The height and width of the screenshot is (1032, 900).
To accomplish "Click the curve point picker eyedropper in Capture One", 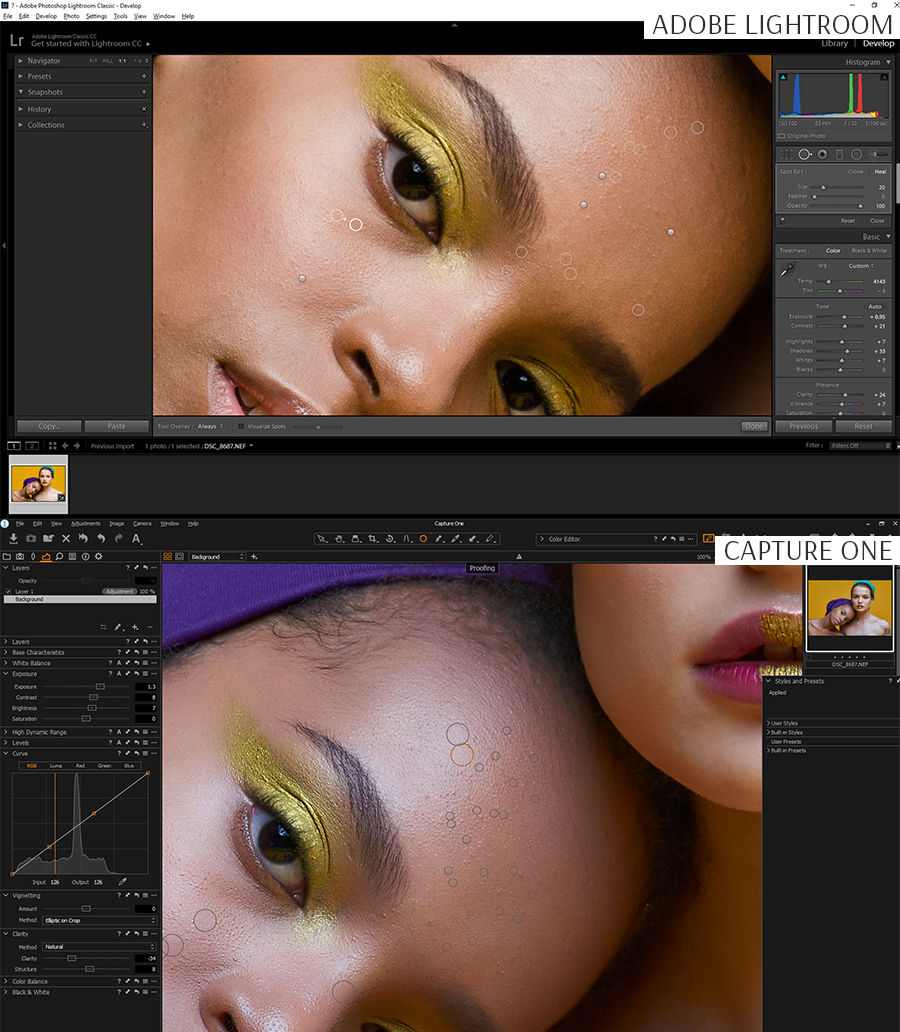I will click(x=122, y=882).
